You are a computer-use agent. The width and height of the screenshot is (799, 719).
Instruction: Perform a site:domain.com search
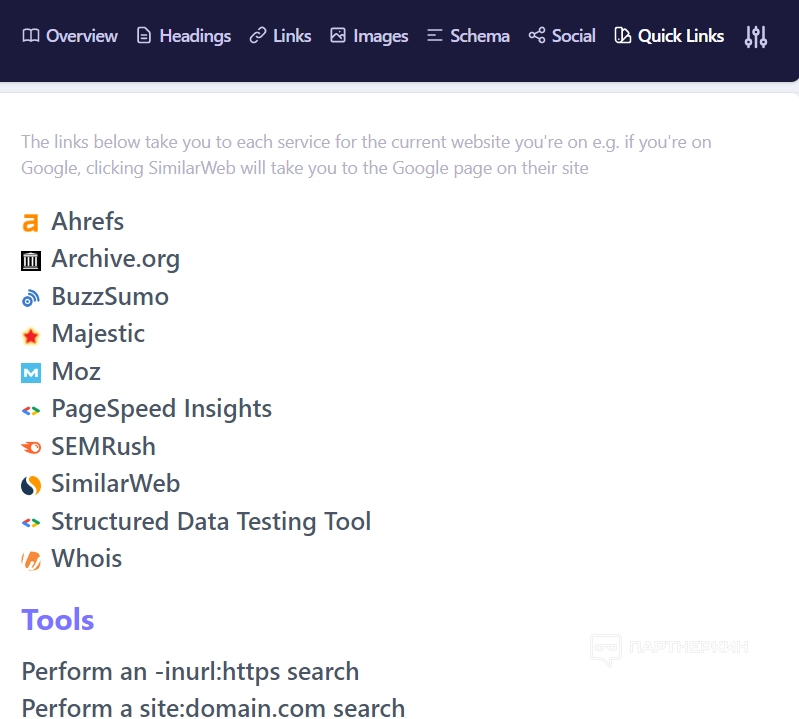coord(213,708)
